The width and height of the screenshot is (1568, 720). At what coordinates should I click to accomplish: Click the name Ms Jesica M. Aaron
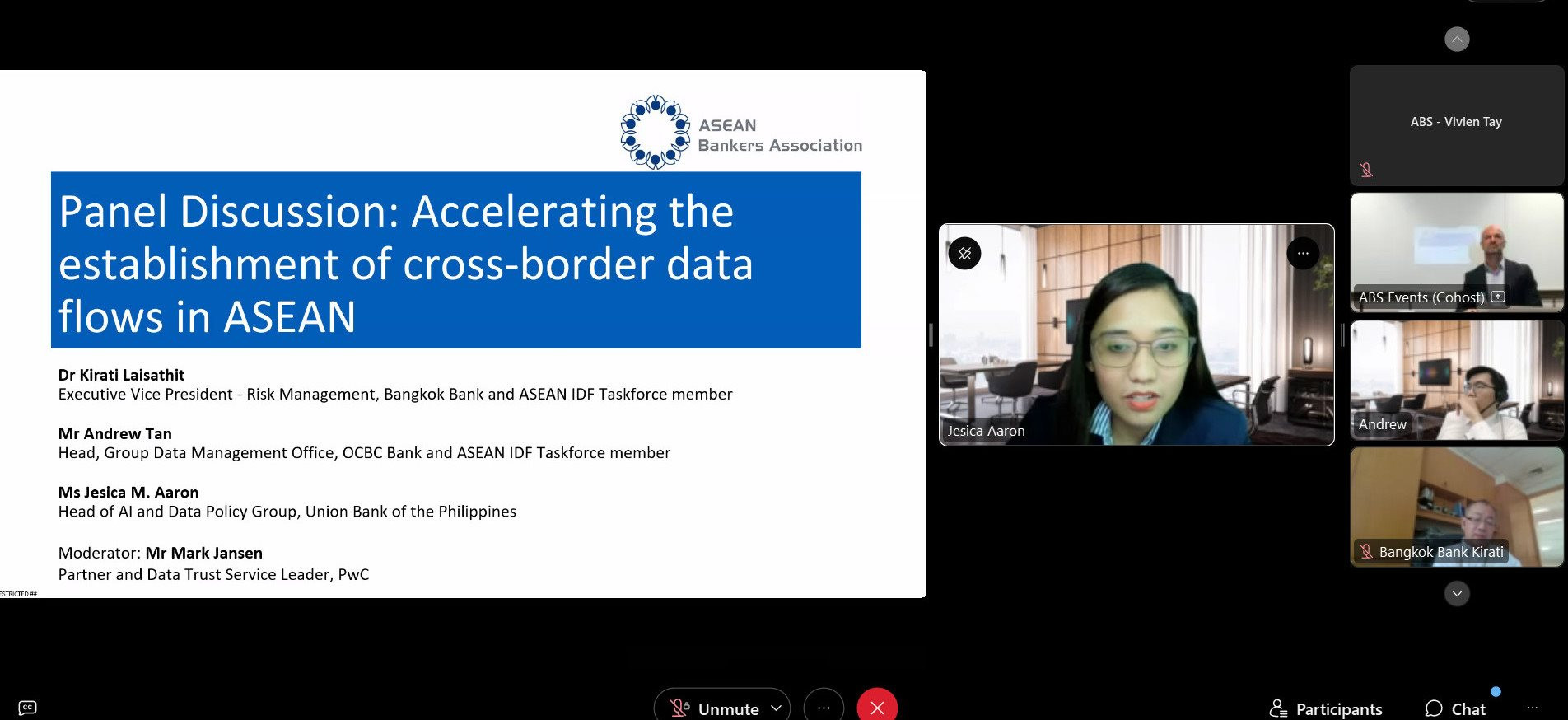pos(128,492)
